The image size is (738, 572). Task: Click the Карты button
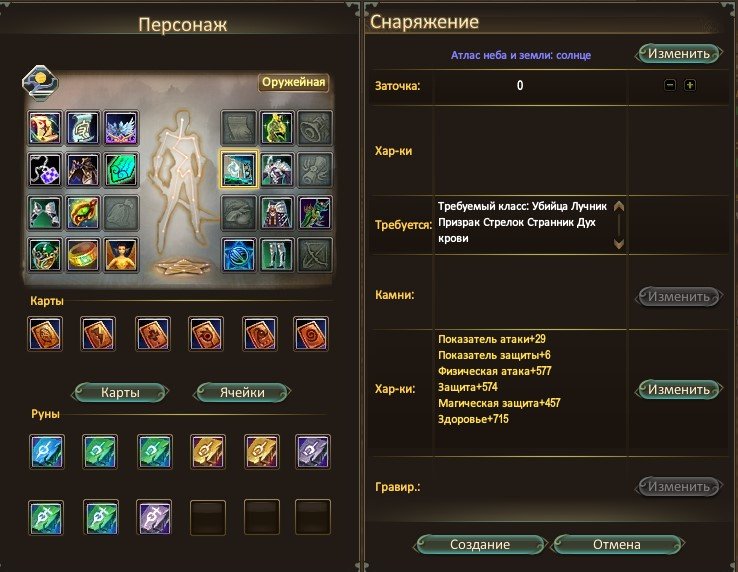[x=120, y=393]
